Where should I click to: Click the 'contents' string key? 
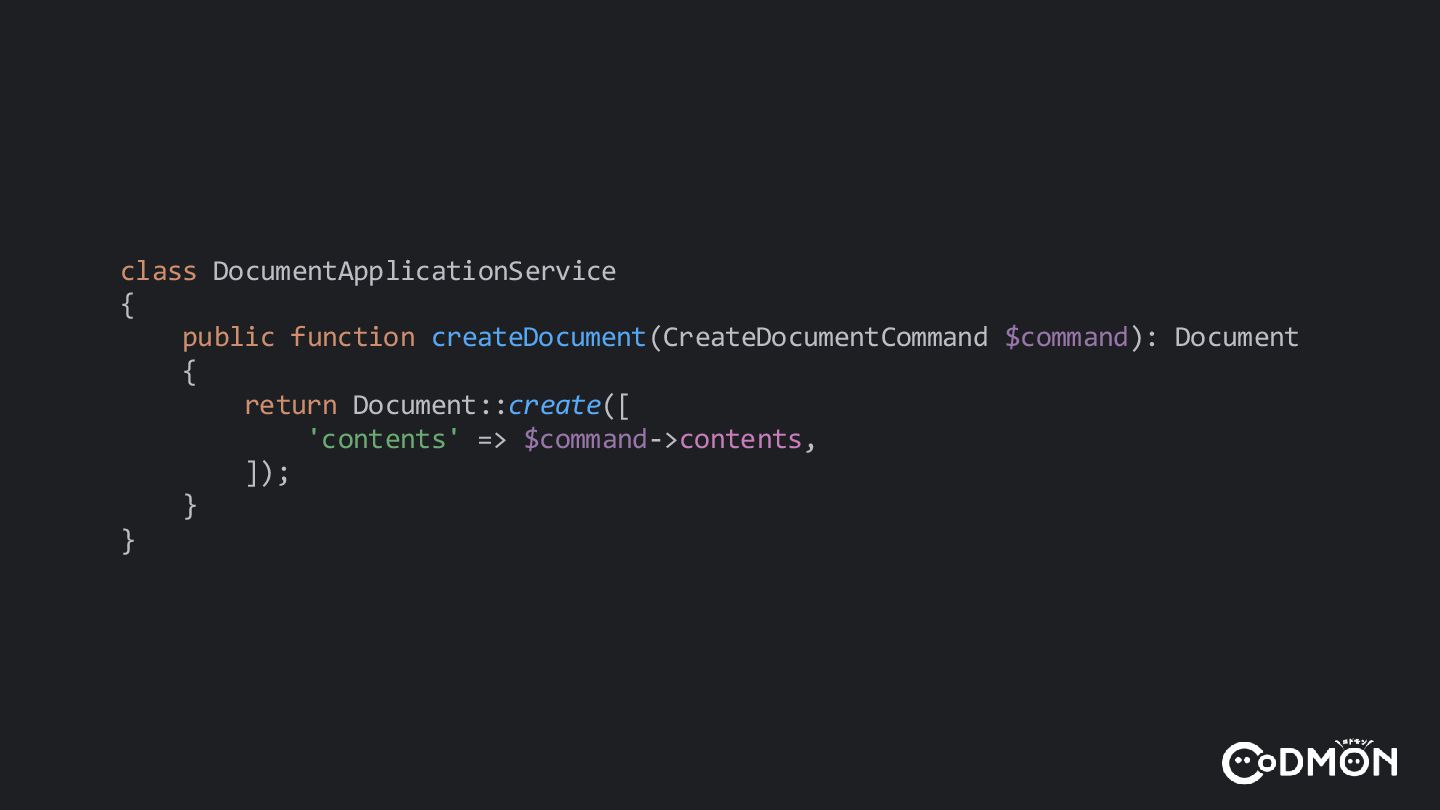coord(383,439)
